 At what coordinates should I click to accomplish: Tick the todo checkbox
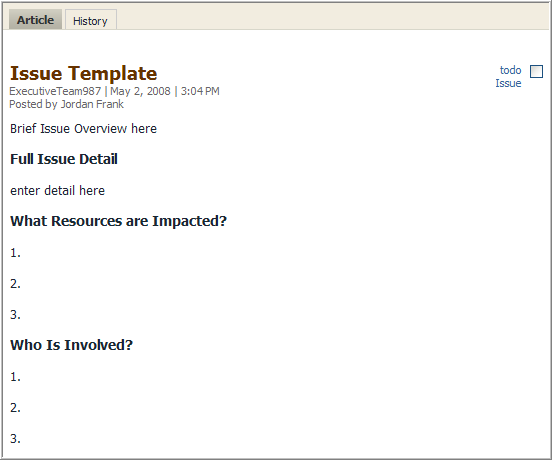pyautogui.click(x=536, y=71)
